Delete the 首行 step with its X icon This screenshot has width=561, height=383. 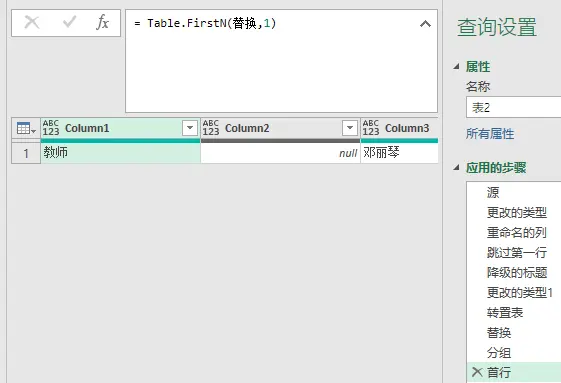tap(477, 372)
